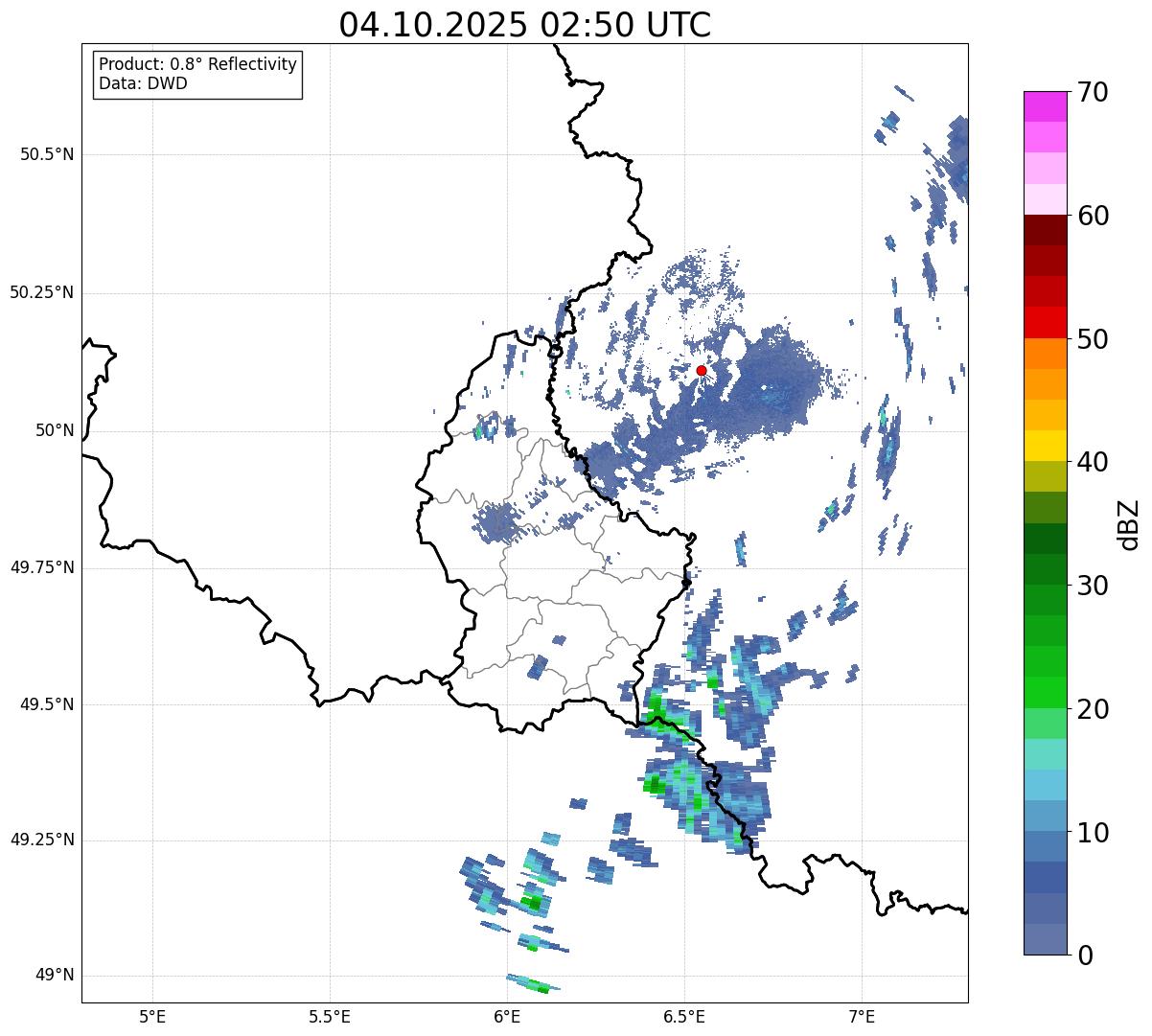The image size is (1152, 1036).
Task: Click the 5.5°E longitude tick label
Action: click(x=330, y=1016)
